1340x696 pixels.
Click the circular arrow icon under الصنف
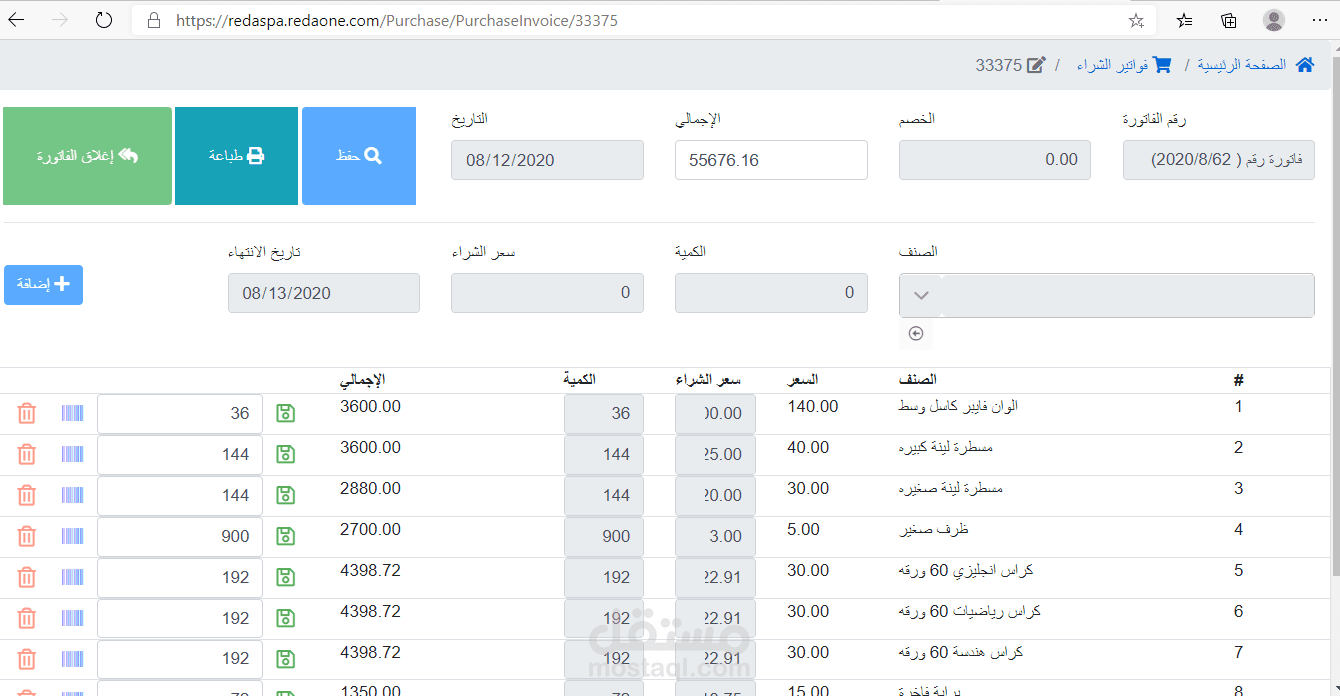click(x=916, y=334)
